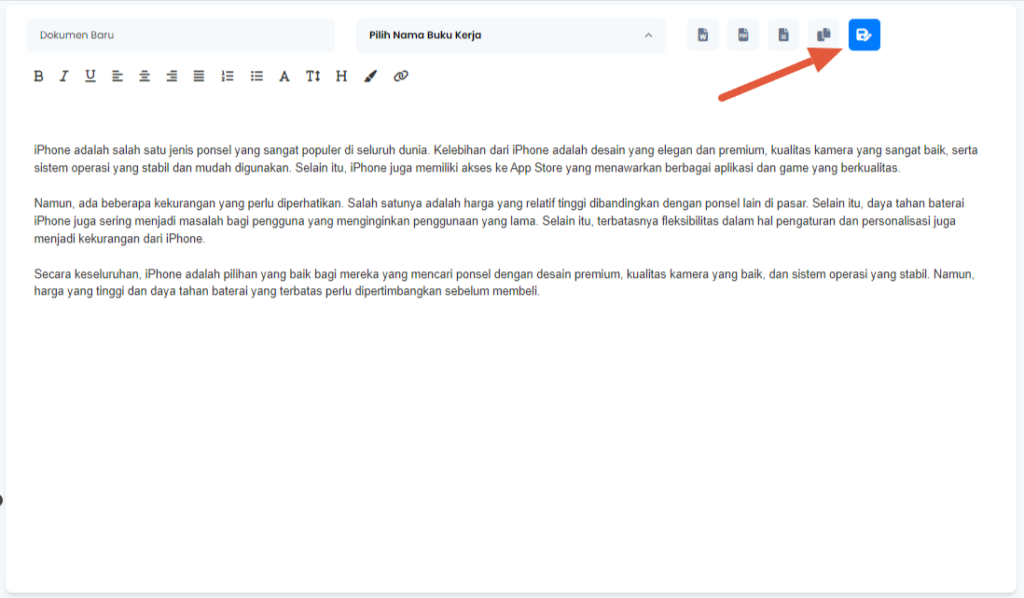
Task: Click the Dokumen Baru name field
Action: pyautogui.click(x=180, y=35)
